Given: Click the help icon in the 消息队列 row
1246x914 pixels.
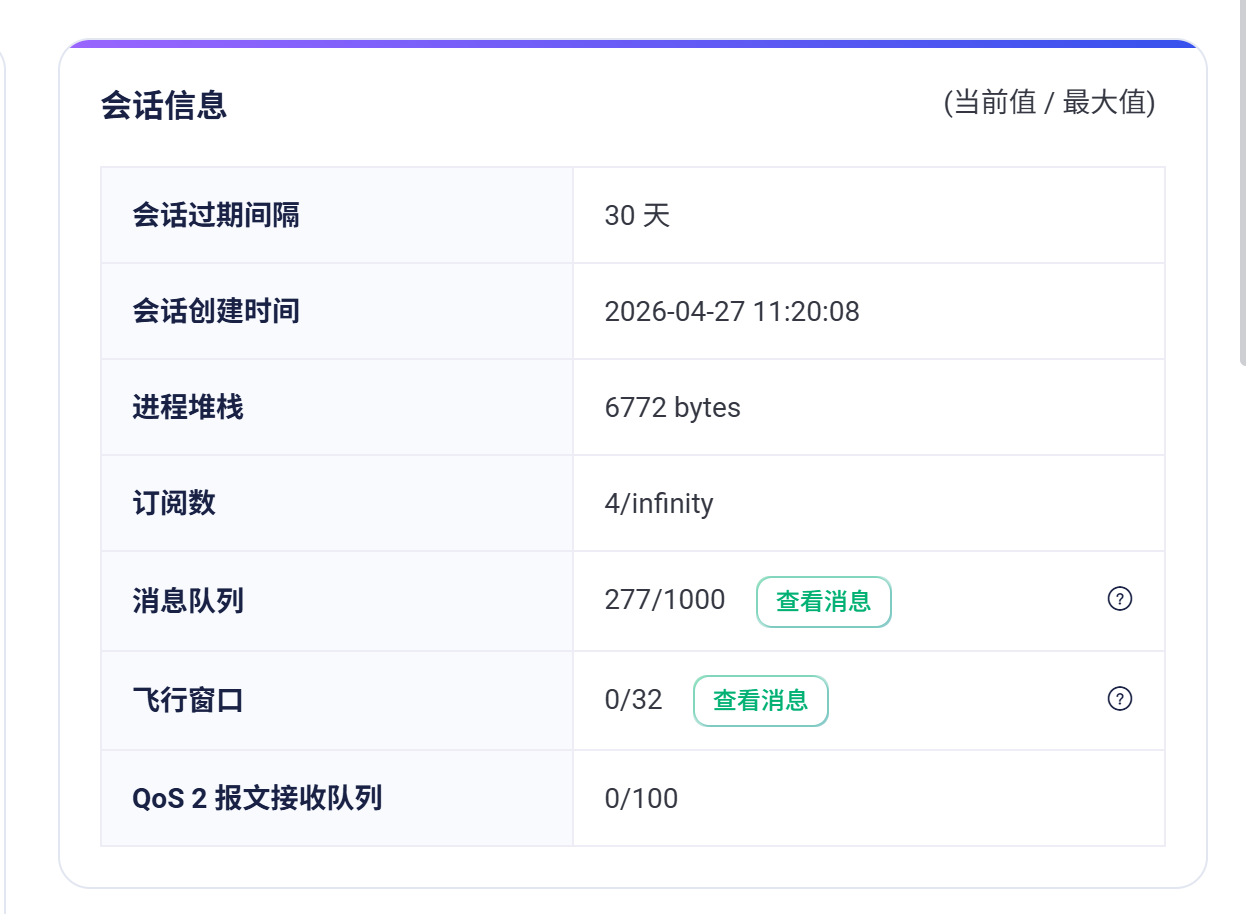Looking at the screenshot, I should (x=1120, y=599).
